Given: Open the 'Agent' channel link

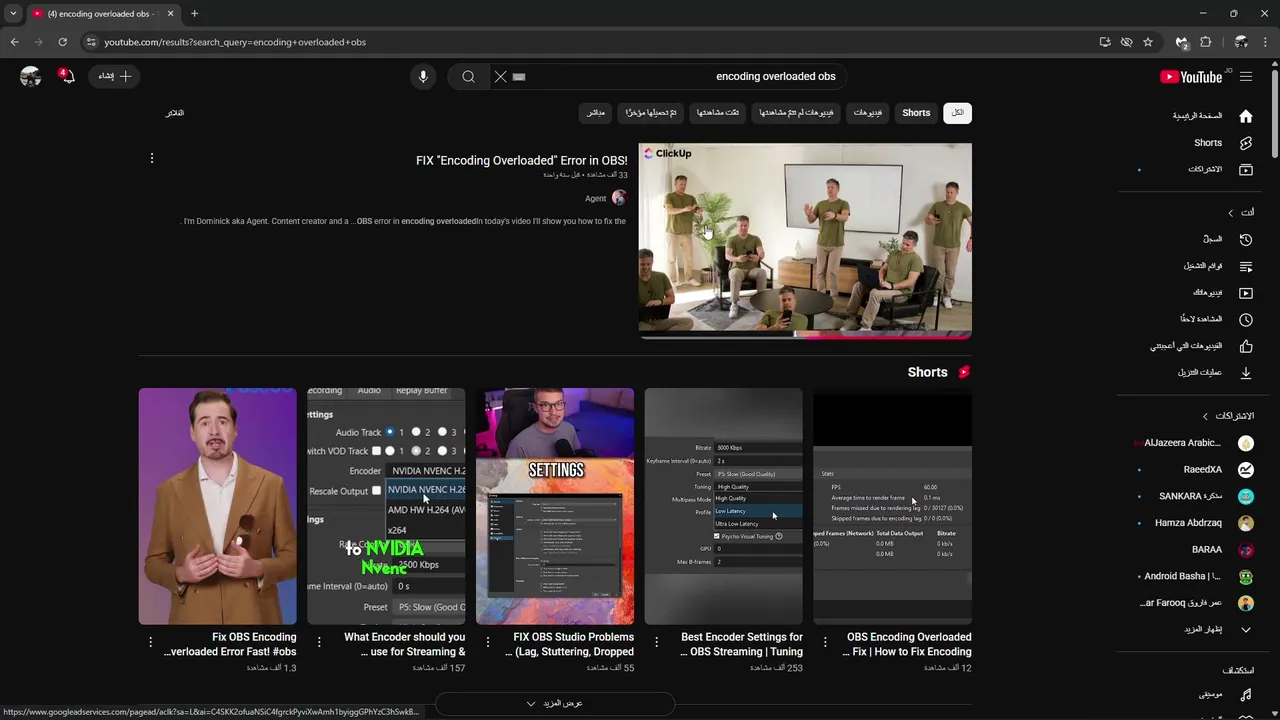Looking at the screenshot, I should click(x=596, y=198).
